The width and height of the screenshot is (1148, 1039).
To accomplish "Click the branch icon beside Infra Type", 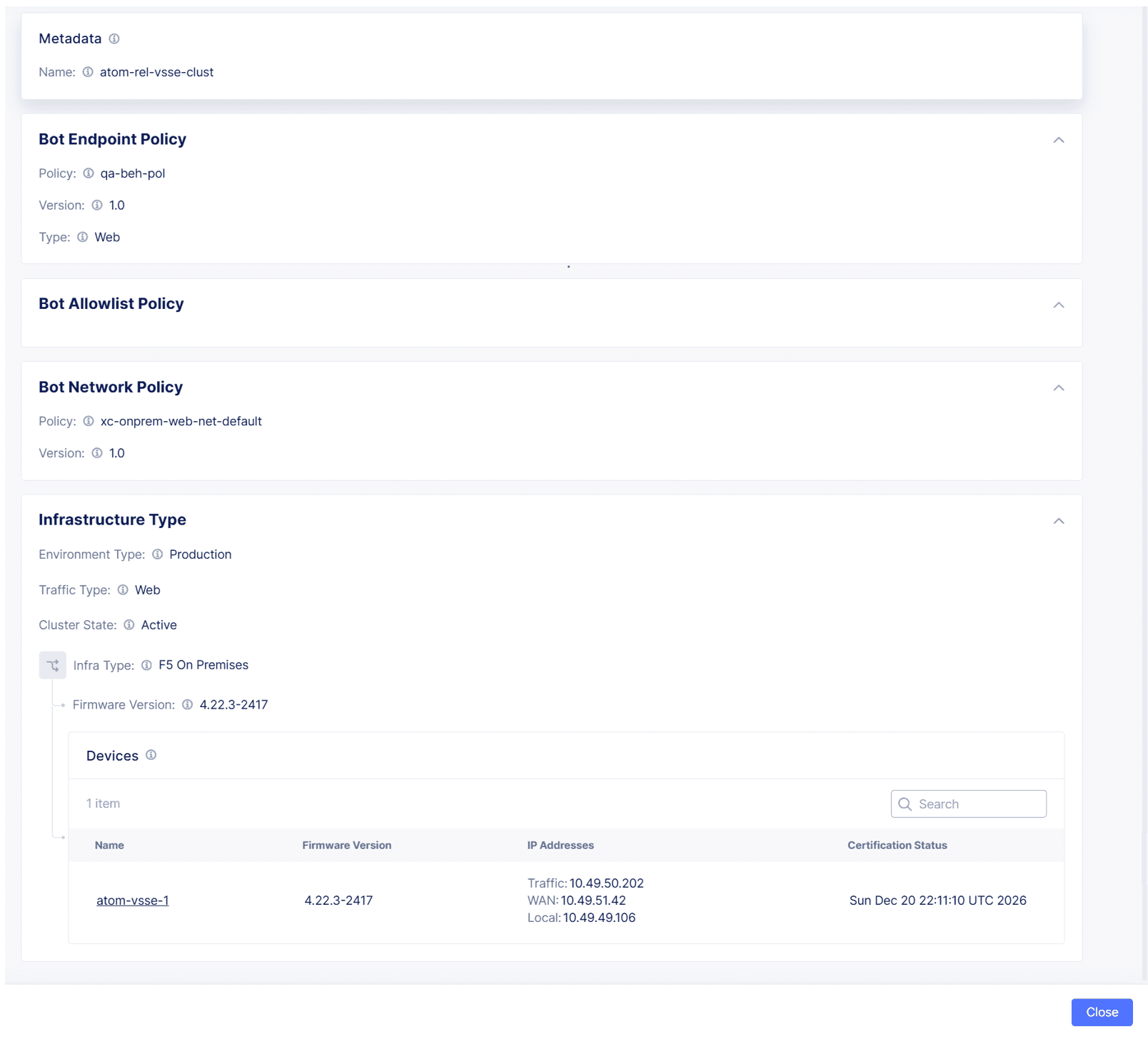I will 51,664.
